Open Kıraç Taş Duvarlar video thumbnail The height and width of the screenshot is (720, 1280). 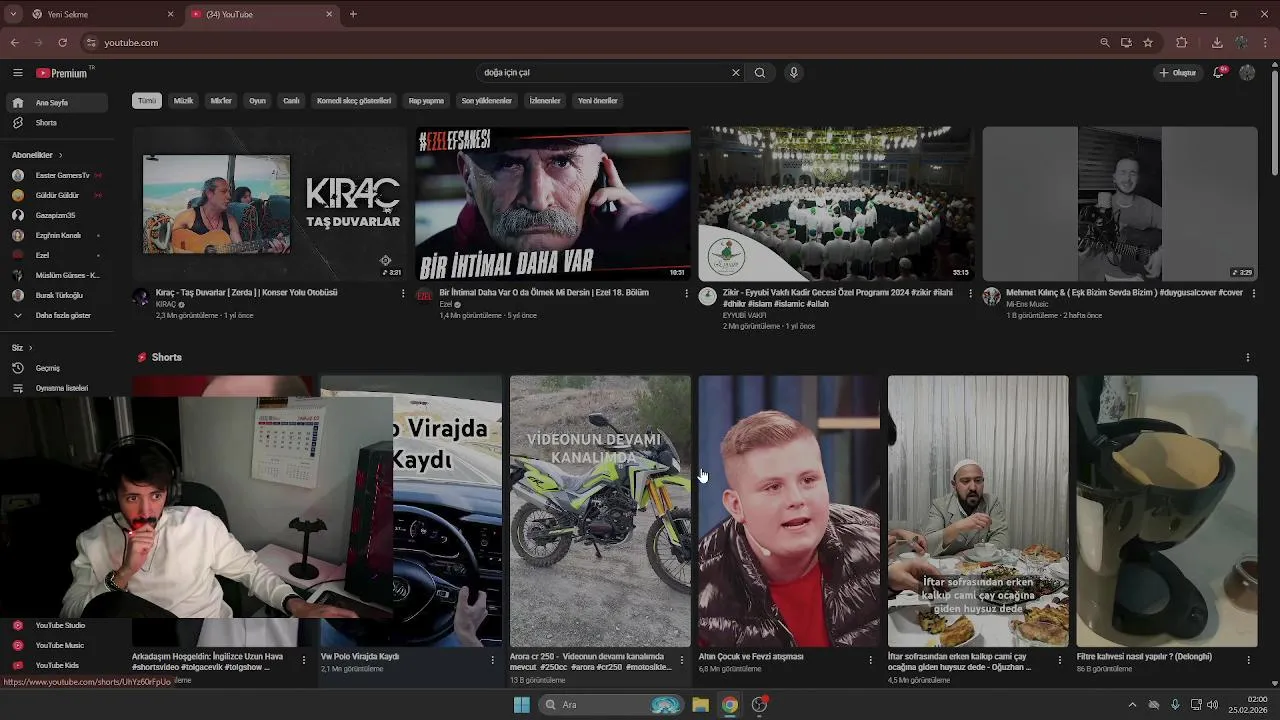tap(270, 203)
